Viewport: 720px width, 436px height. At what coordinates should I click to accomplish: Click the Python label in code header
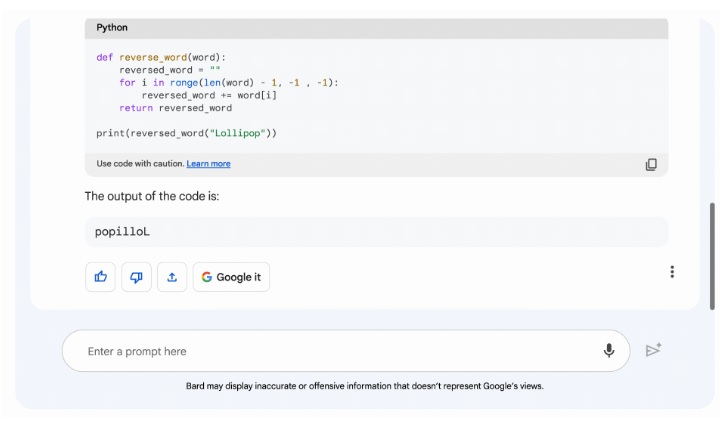[x=112, y=28]
